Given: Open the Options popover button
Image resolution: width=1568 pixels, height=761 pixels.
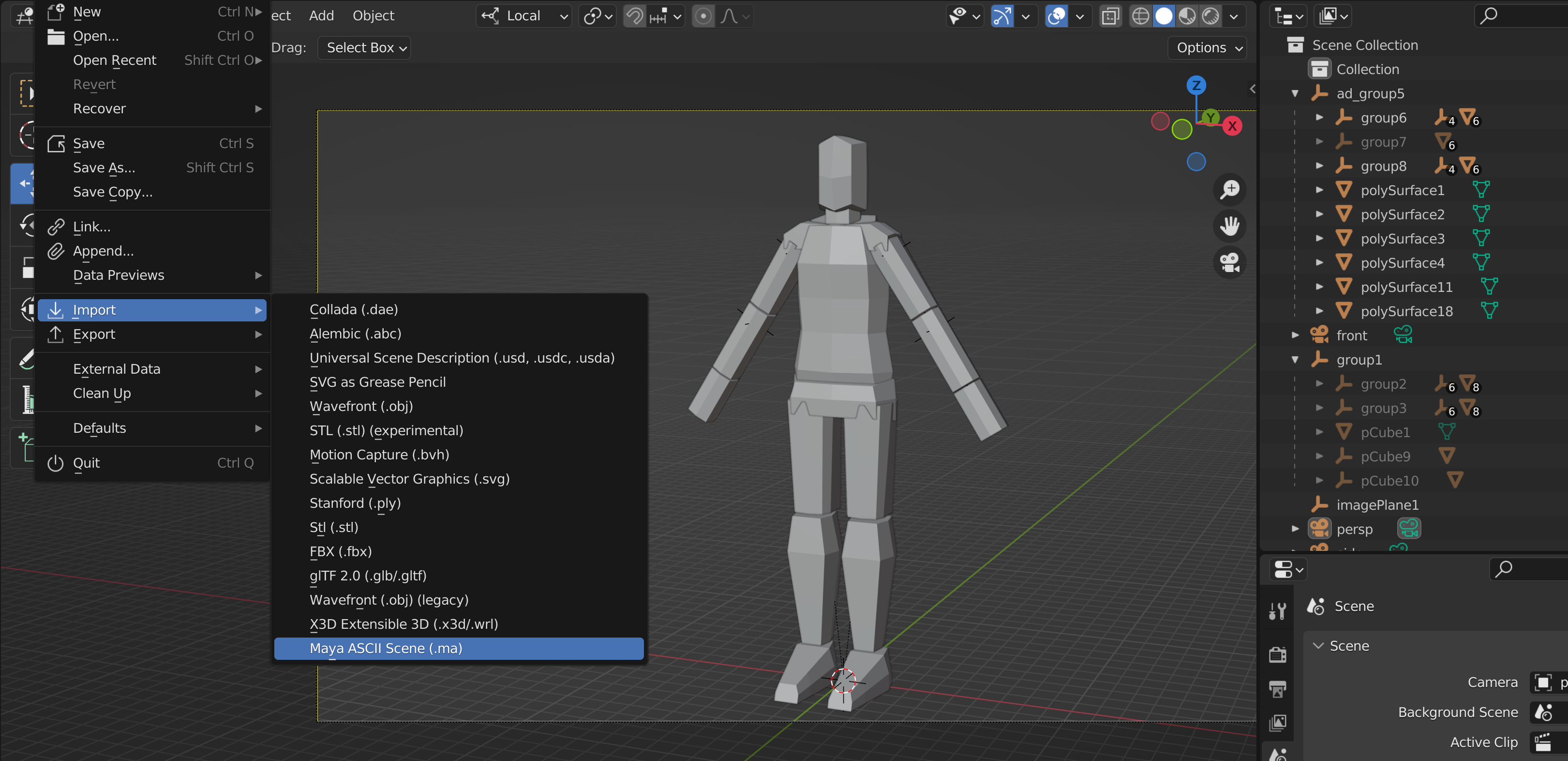Looking at the screenshot, I should click(1208, 47).
